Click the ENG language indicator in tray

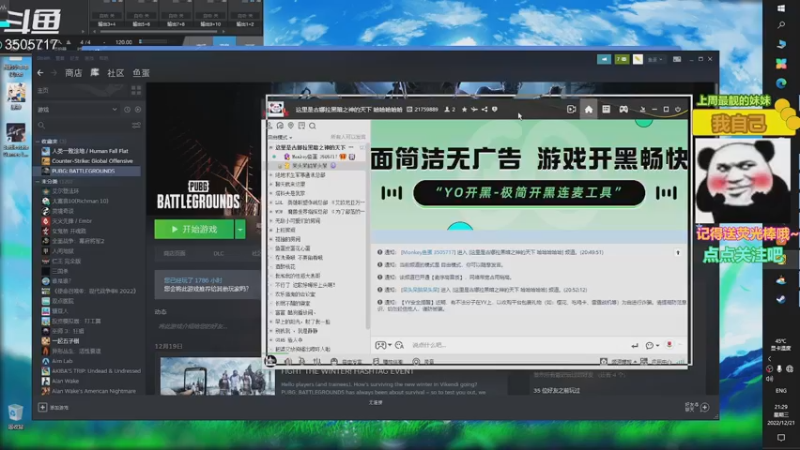coord(781,391)
